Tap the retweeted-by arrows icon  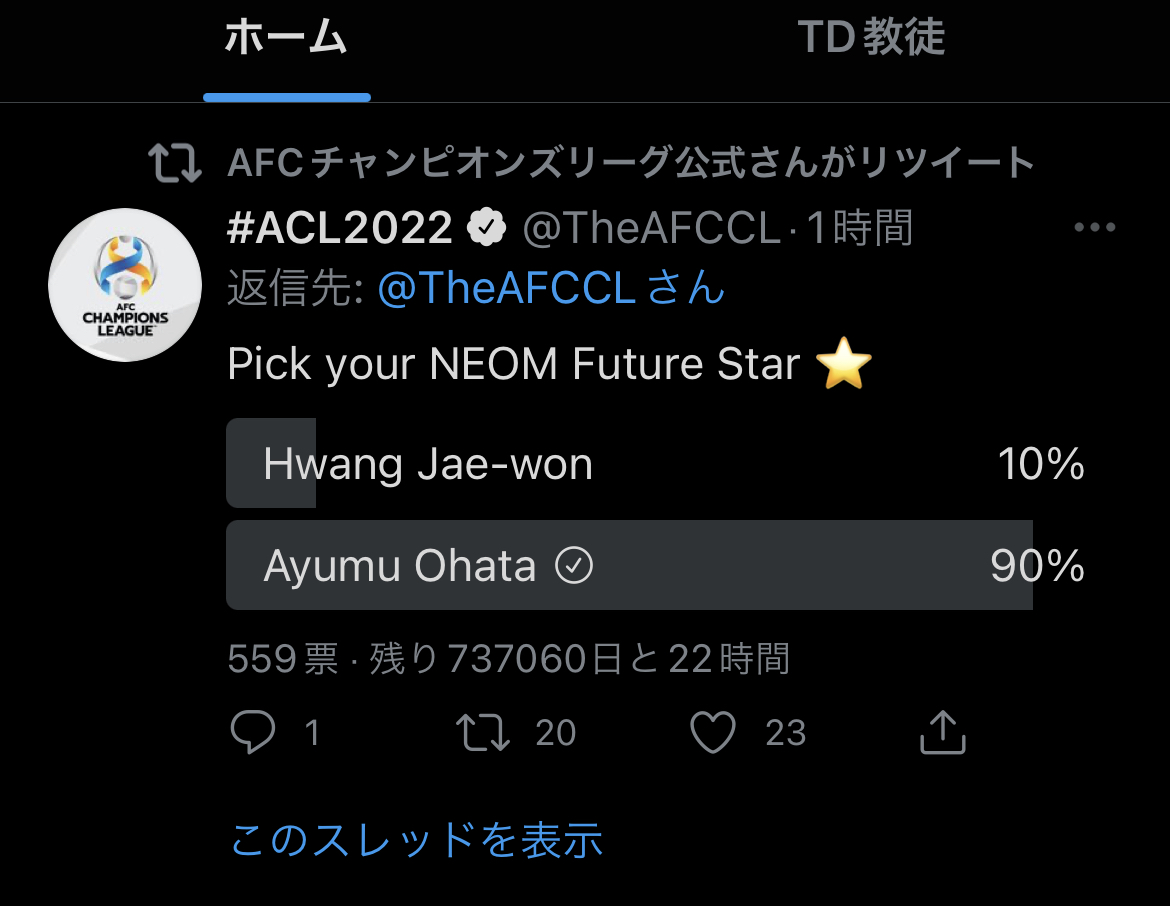pyautogui.click(x=175, y=162)
